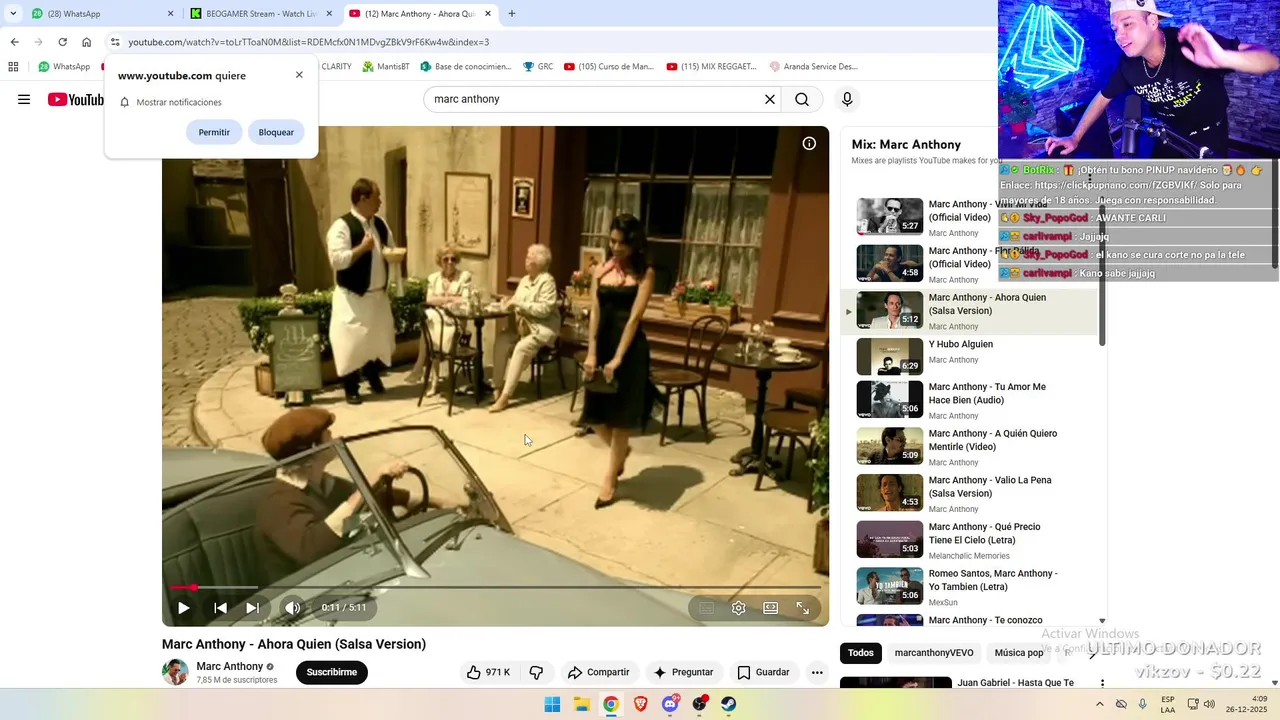Enter fullscreen video mode

pos(802,608)
